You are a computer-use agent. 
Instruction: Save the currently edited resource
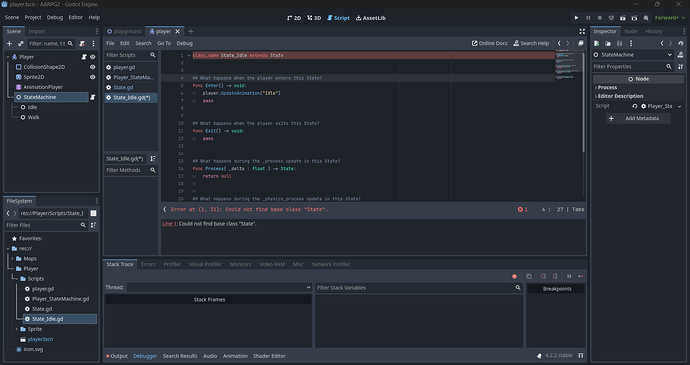pos(619,43)
